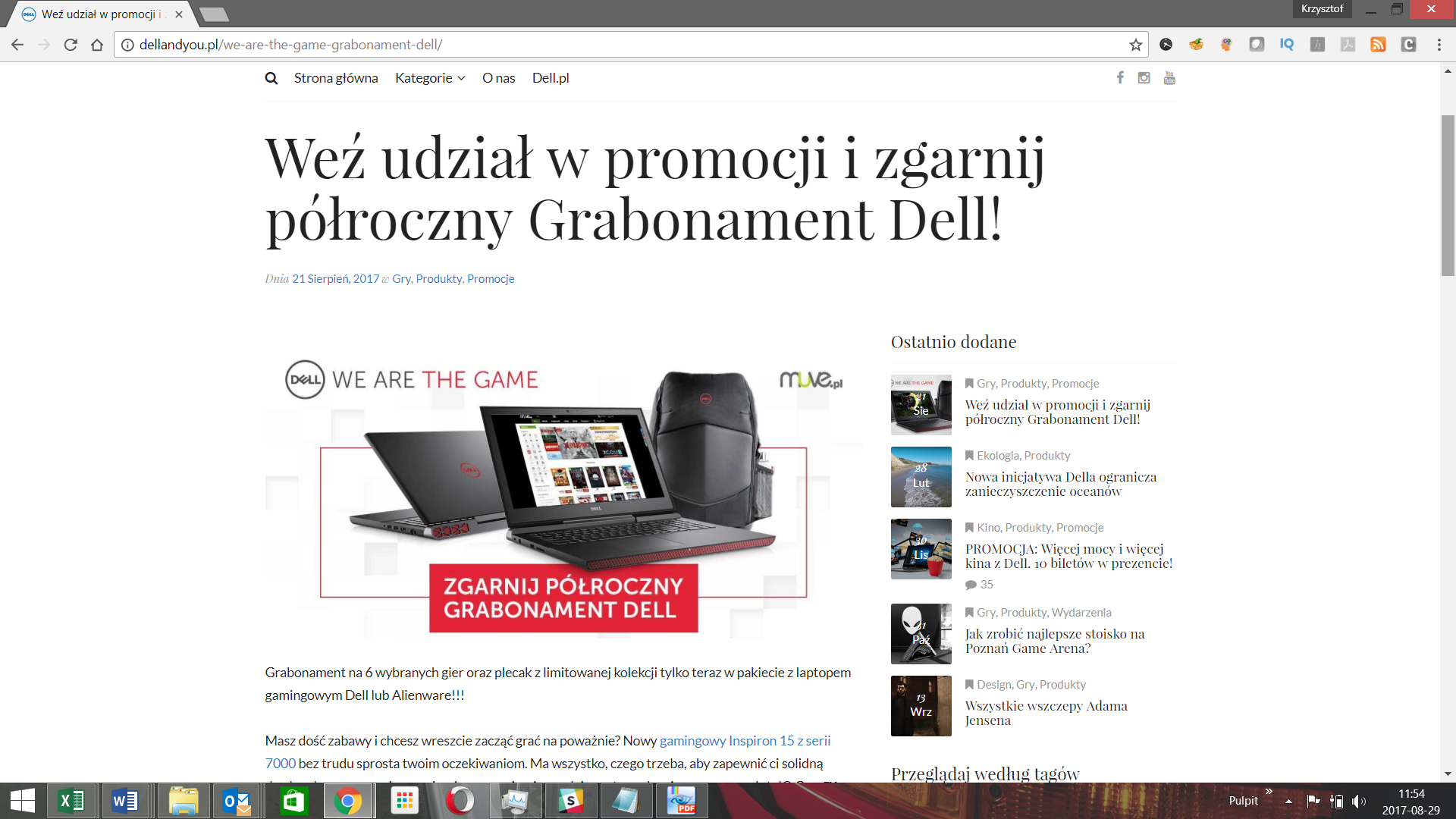Open the O nas menu item
Image resolution: width=1456 pixels, height=819 pixels.
click(x=498, y=78)
